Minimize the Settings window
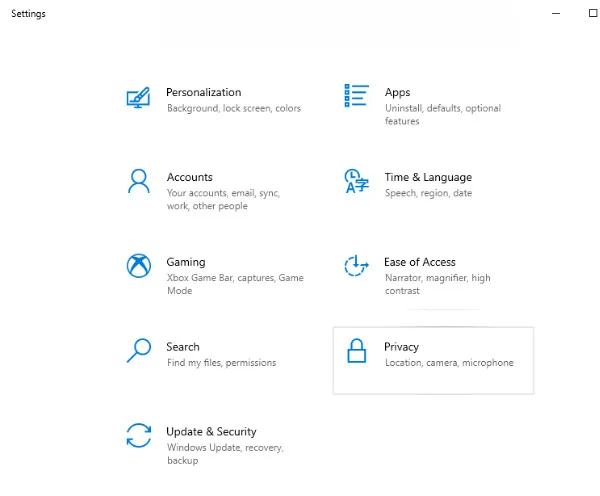Image resolution: width=600 pixels, height=496 pixels. pos(556,14)
